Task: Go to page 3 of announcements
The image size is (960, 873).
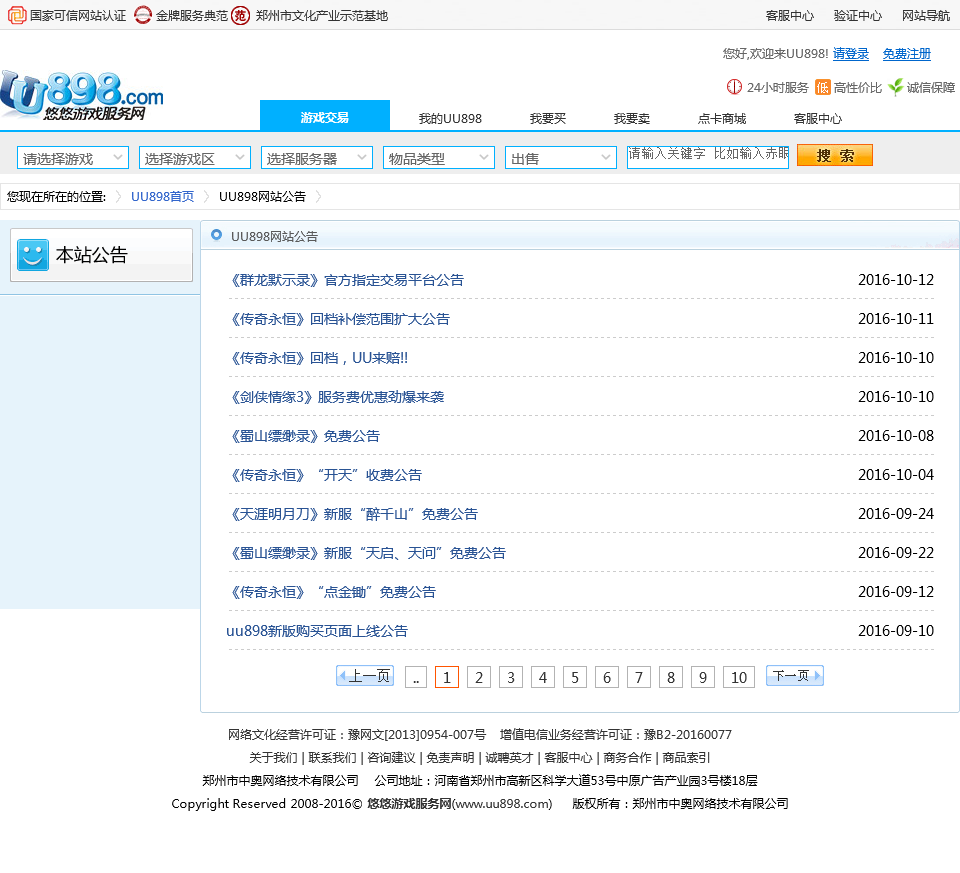Action: click(511, 677)
